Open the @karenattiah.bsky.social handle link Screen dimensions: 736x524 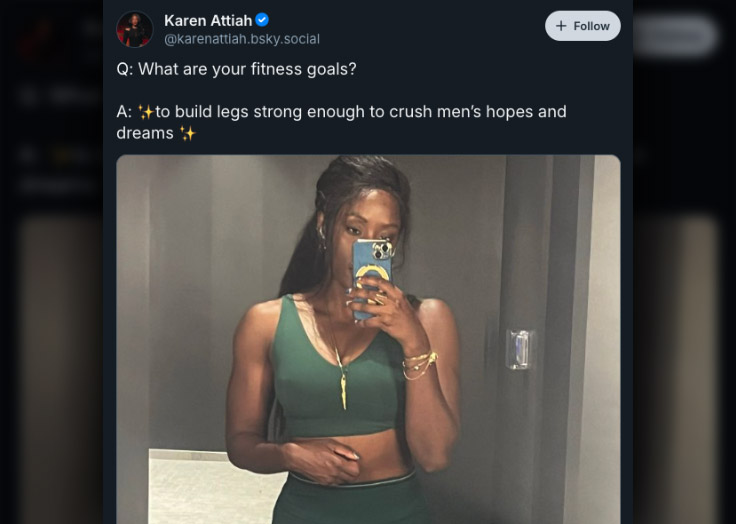click(x=241, y=39)
